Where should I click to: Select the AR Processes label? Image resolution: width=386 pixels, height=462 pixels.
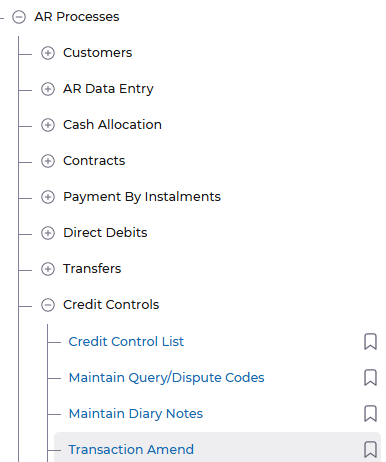pyautogui.click(x=77, y=17)
